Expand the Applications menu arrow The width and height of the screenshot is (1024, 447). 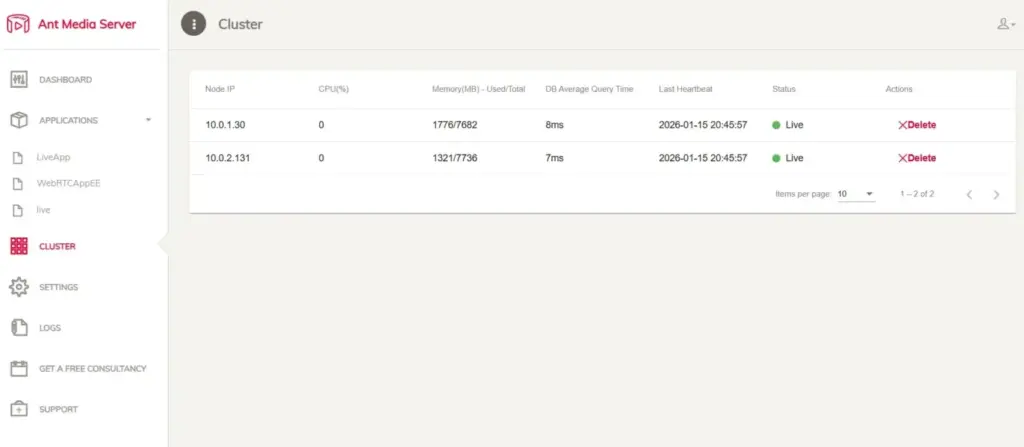(x=148, y=120)
